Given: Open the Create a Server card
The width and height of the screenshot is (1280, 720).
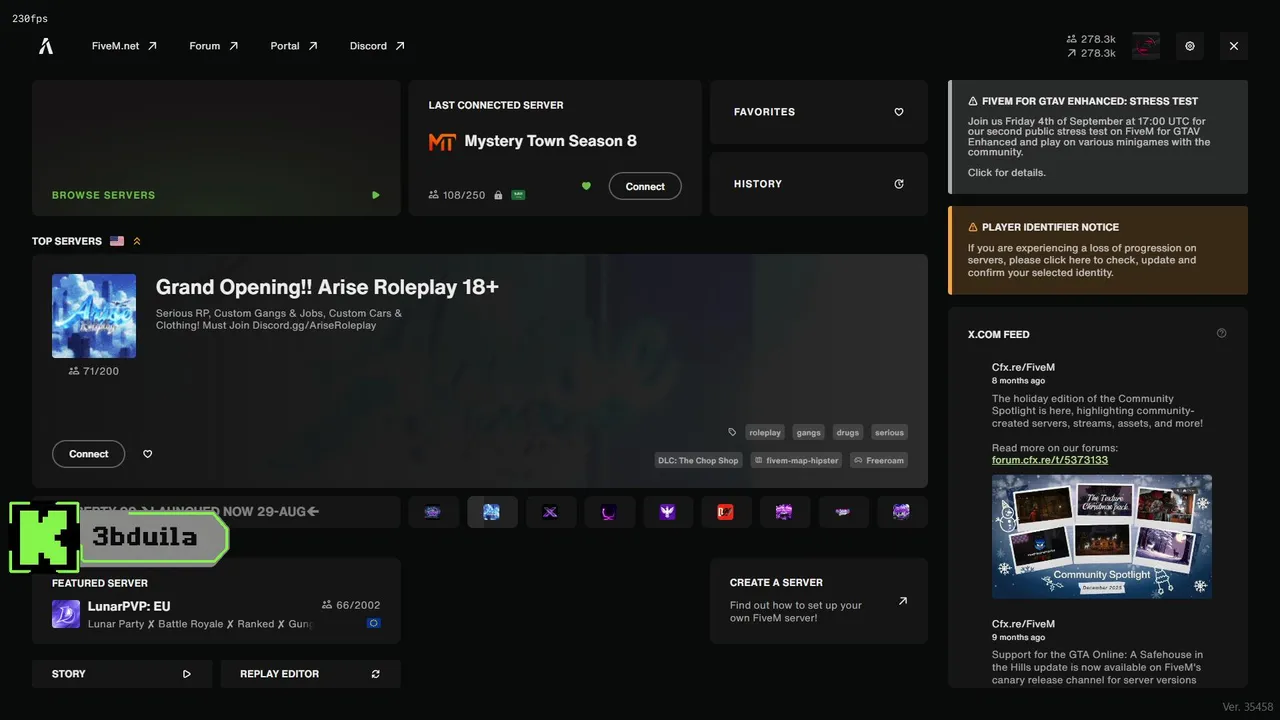Looking at the screenshot, I should [x=819, y=601].
